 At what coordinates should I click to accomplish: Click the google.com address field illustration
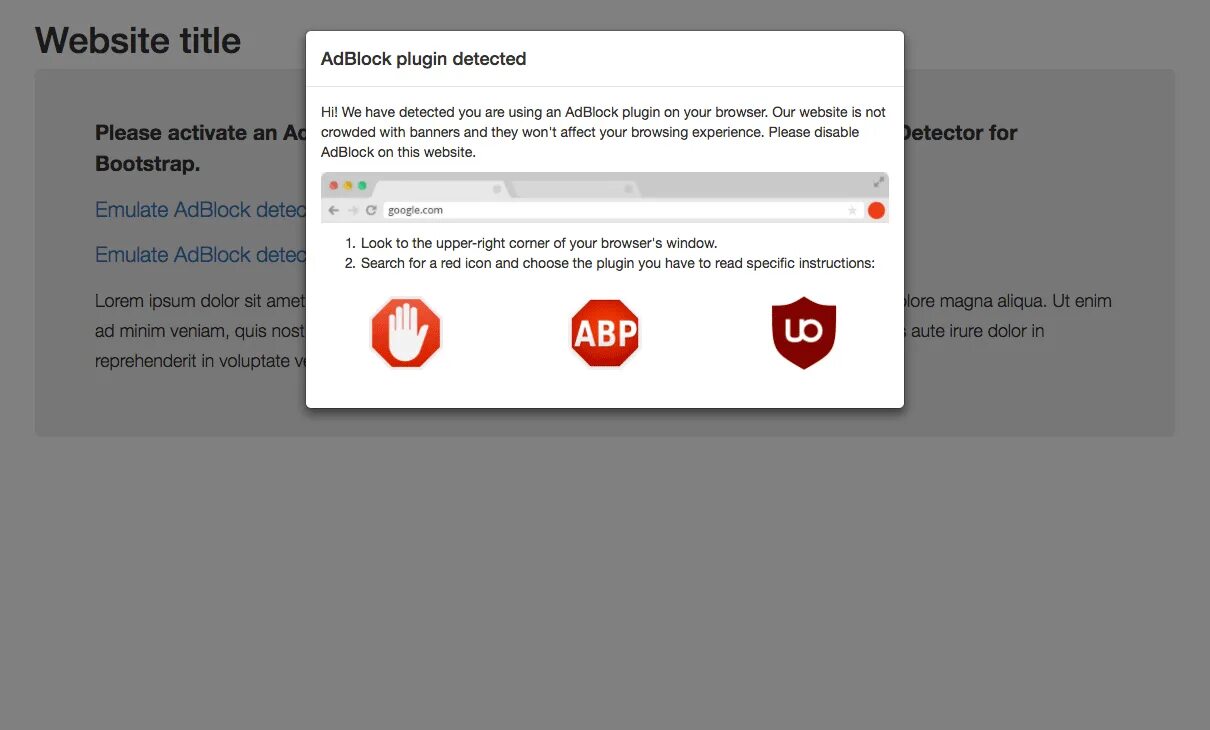622,210
